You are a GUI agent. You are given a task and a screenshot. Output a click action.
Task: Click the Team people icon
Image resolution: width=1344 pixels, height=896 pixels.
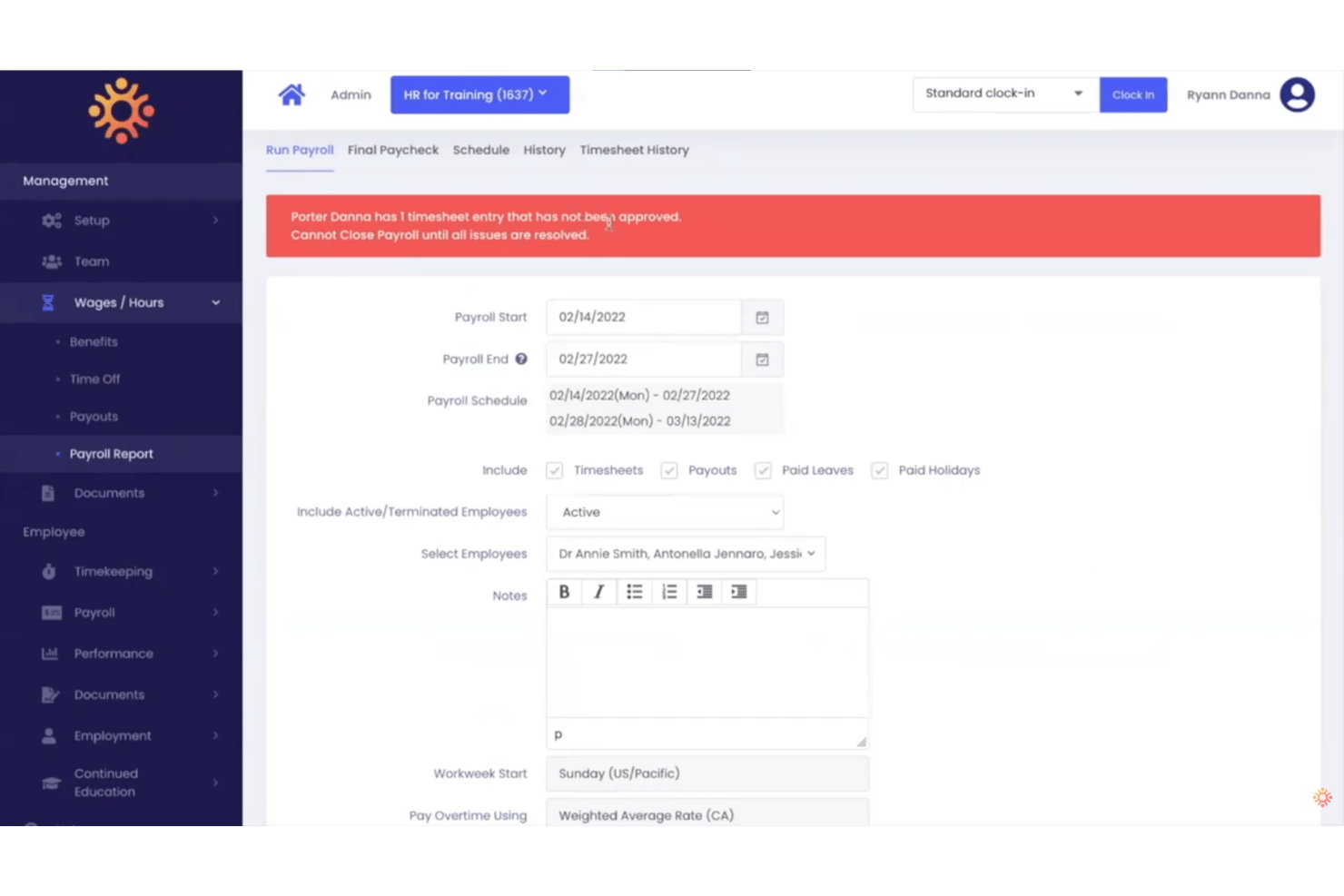[51, 261]
